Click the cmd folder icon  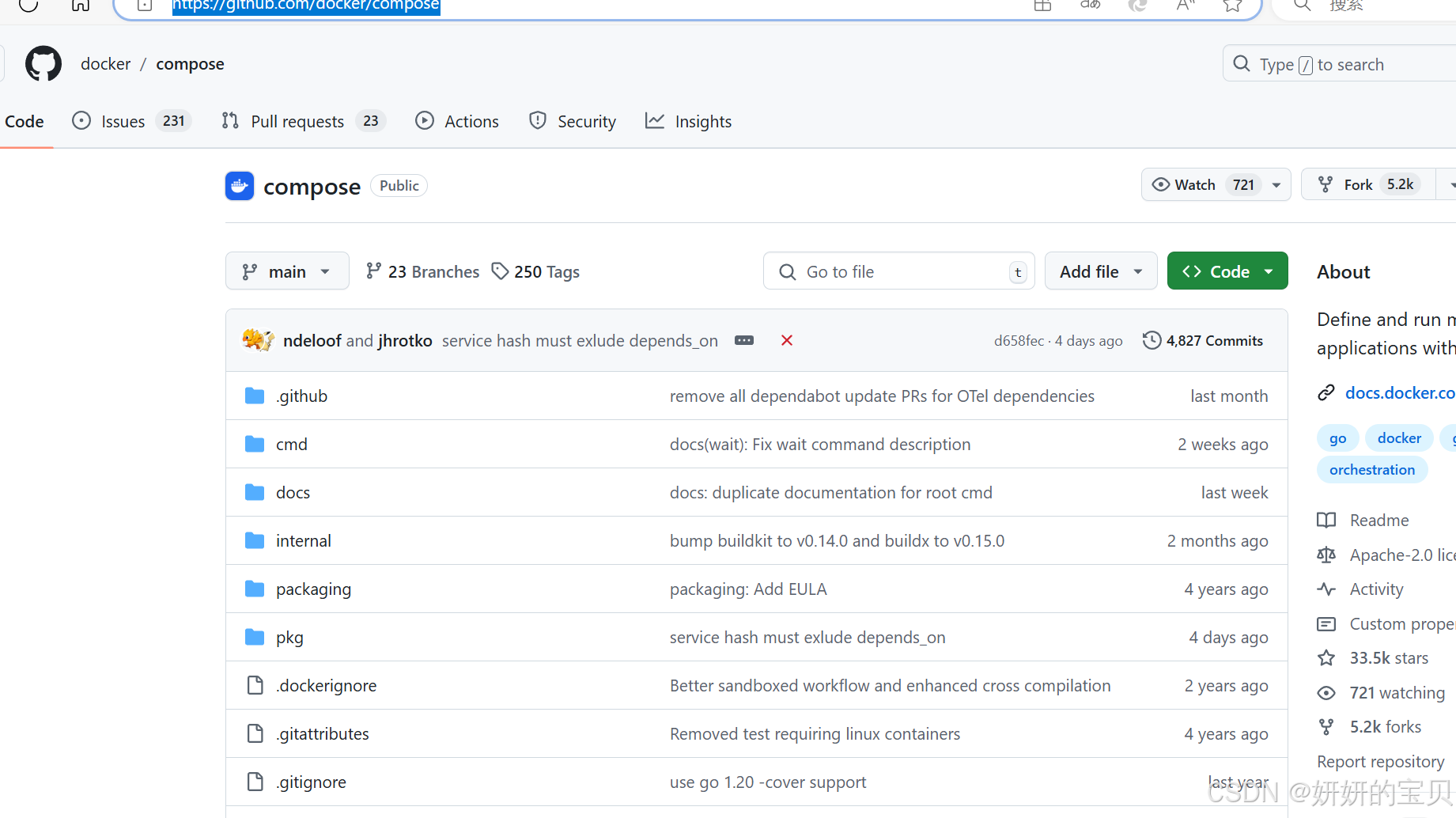click(x=255, y=444)
